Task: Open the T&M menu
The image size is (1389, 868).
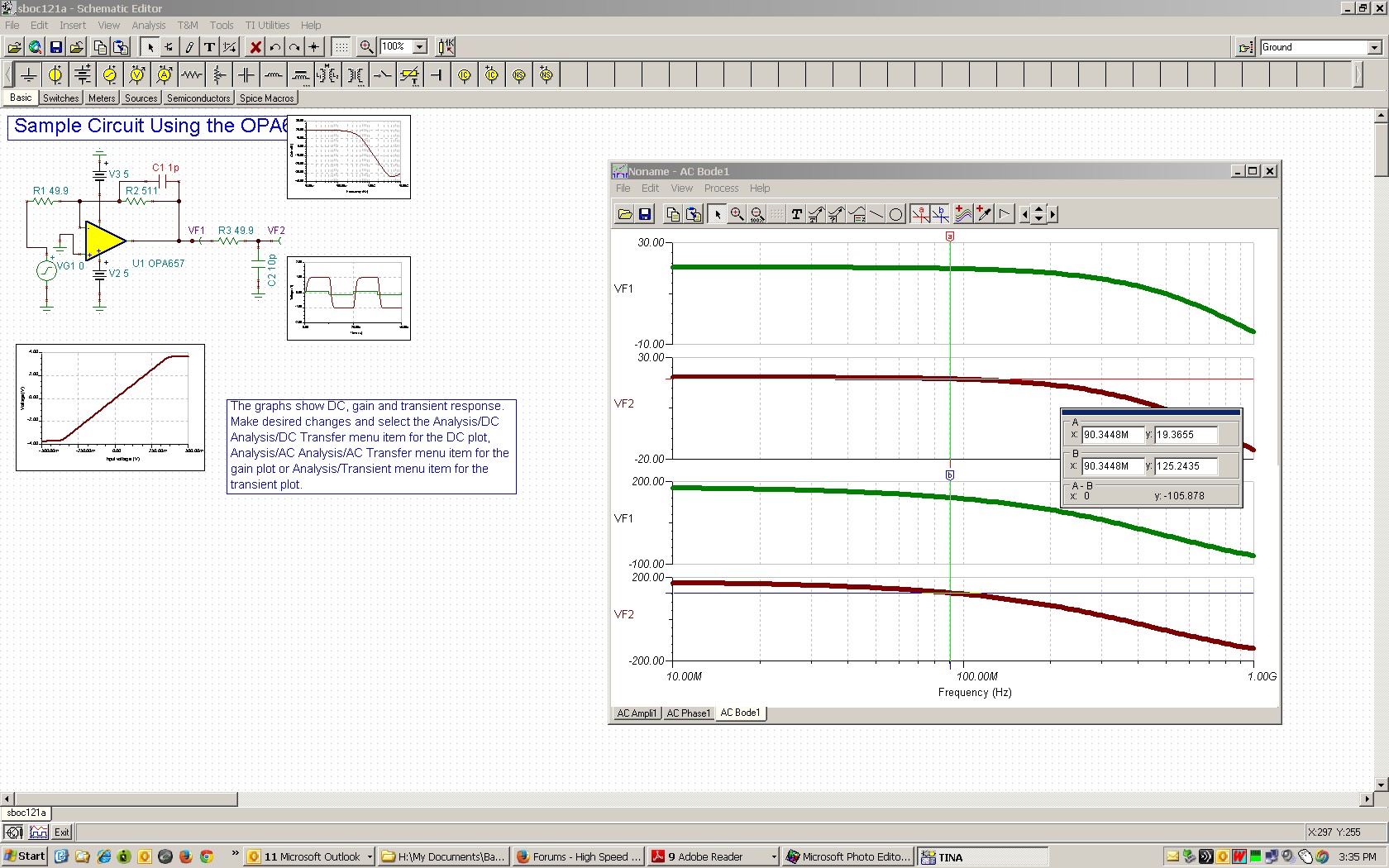Action: 188,26
